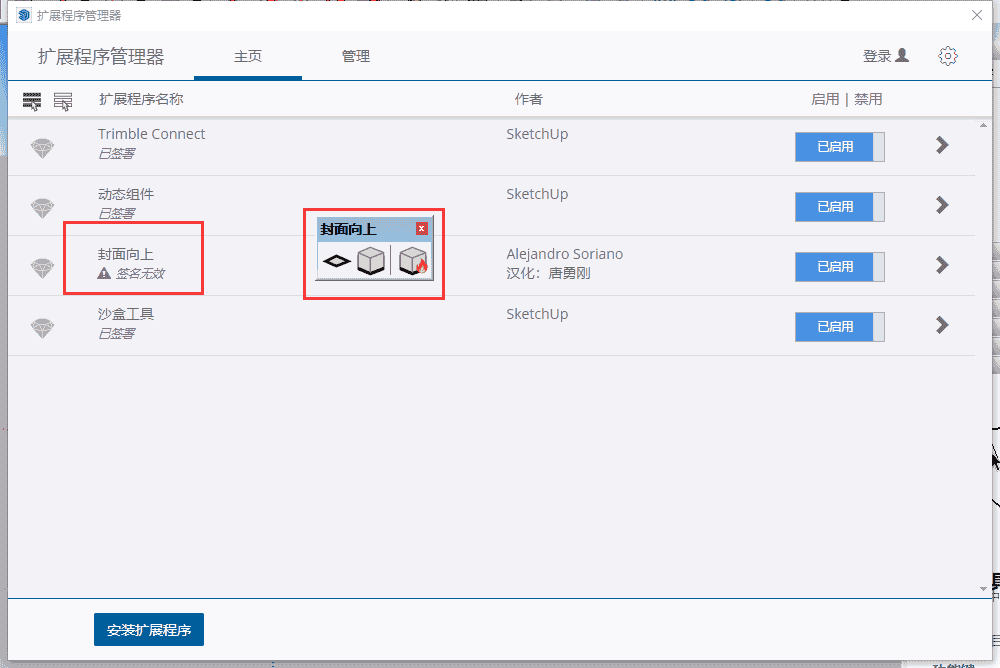Click 已签署 under Trimble Connect
Screen dimensions: 1000x668
pyautogui.click(x=116, y=154)
